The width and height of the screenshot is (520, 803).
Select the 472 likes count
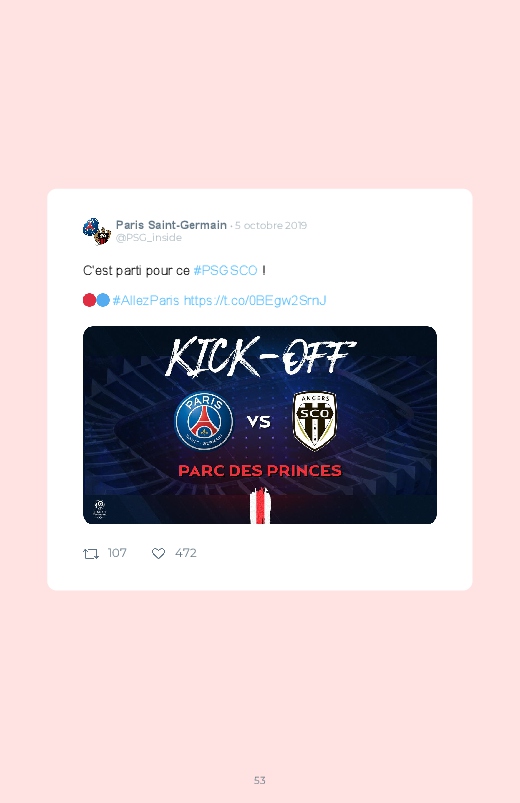click(185, 553)
